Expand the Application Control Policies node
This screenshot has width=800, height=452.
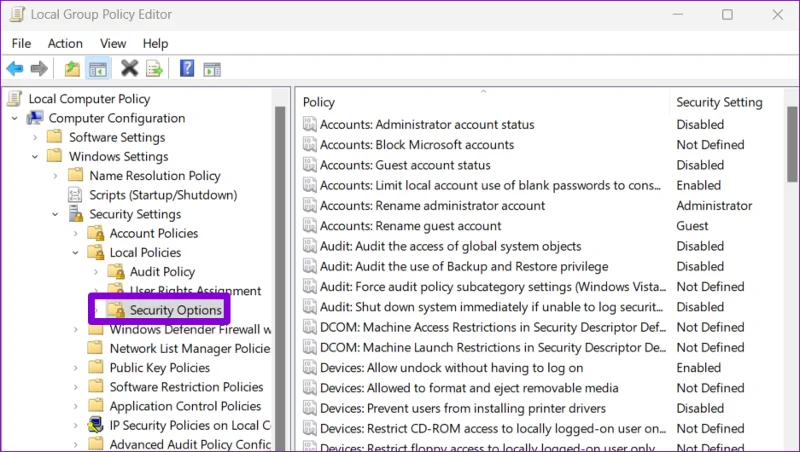click(76, 406)
